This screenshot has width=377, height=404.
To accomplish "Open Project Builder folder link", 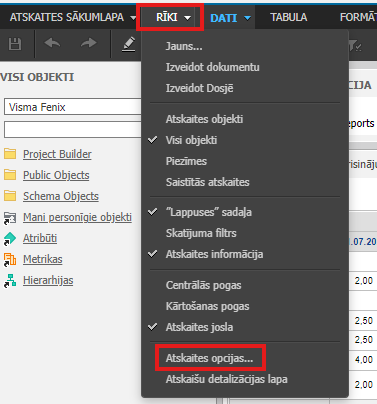I will click(x=57, y=154).
